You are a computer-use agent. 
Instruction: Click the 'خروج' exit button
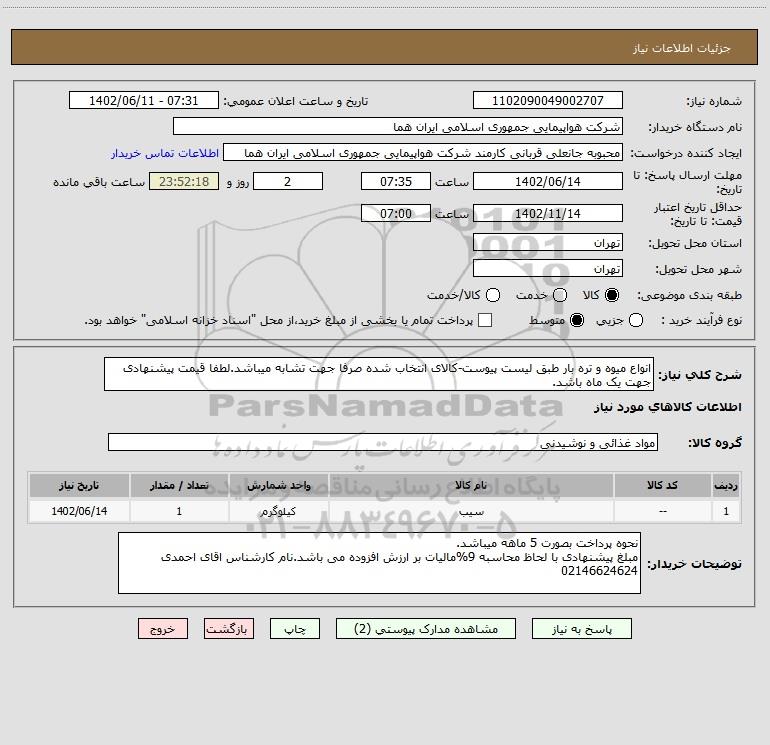click(x=163, y=629)
